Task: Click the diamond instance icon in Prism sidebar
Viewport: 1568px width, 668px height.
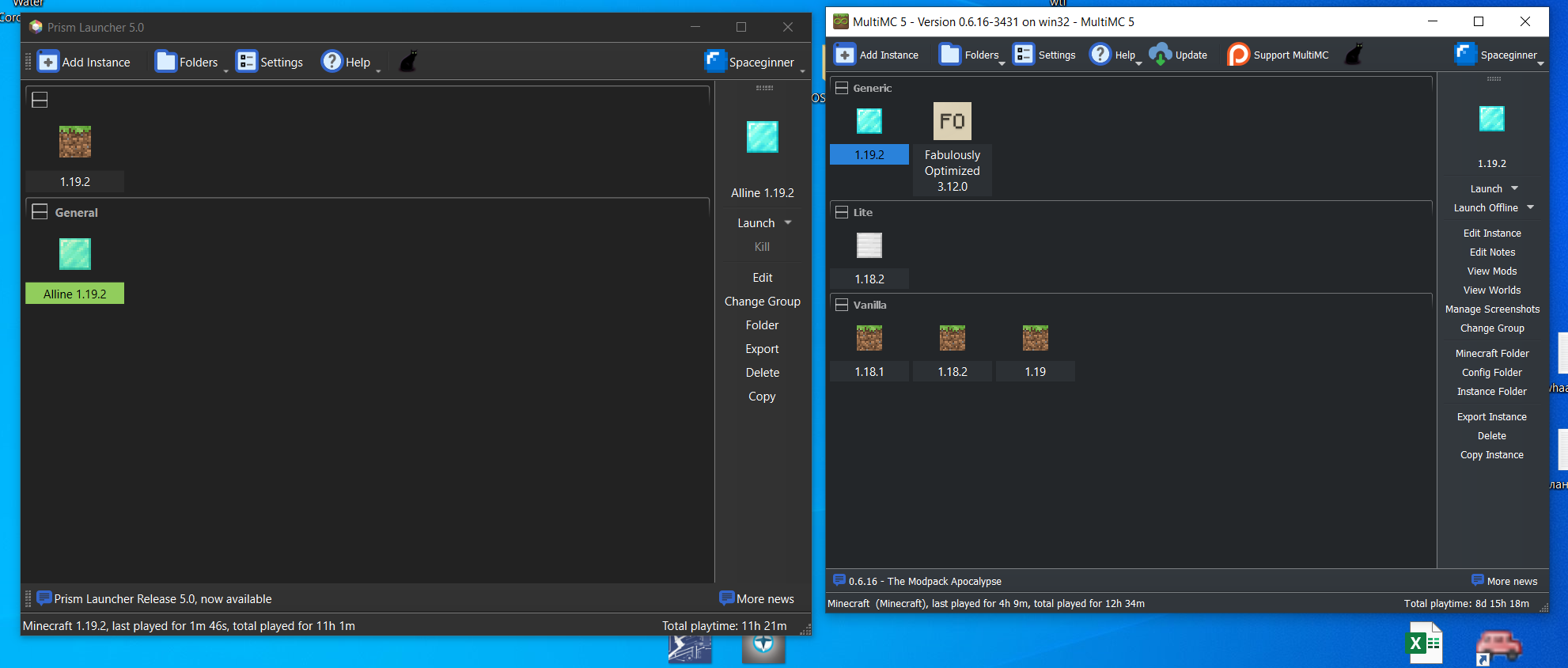Action: pos(763,137)
